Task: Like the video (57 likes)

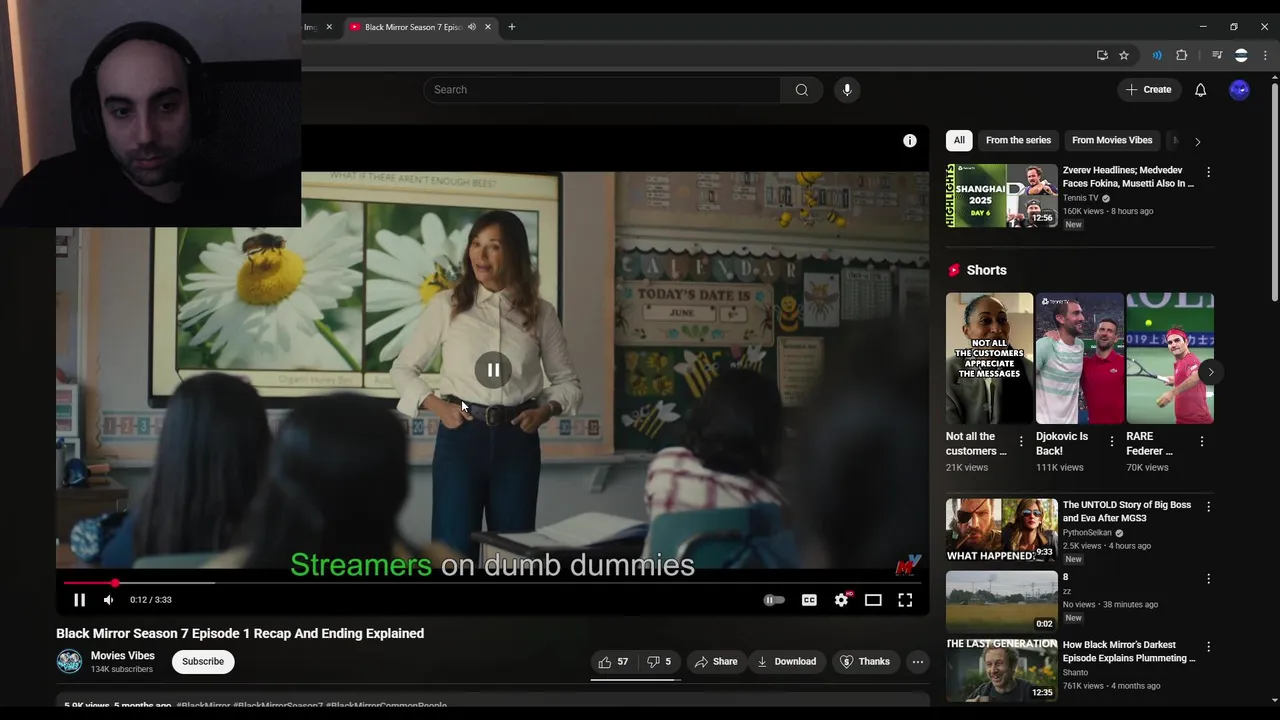Action: pos(613,662)
